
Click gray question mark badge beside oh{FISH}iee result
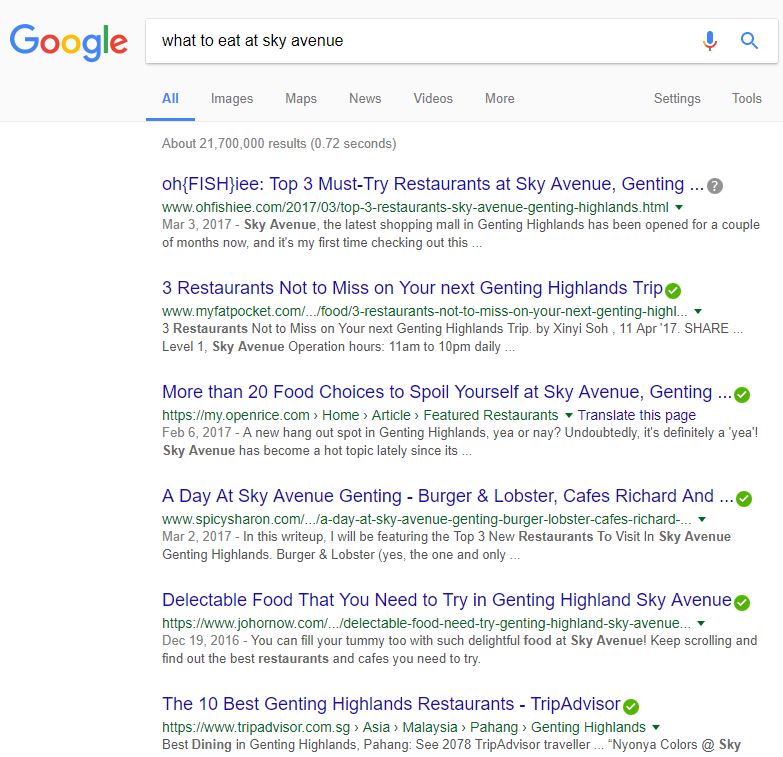tap(715, 186)
